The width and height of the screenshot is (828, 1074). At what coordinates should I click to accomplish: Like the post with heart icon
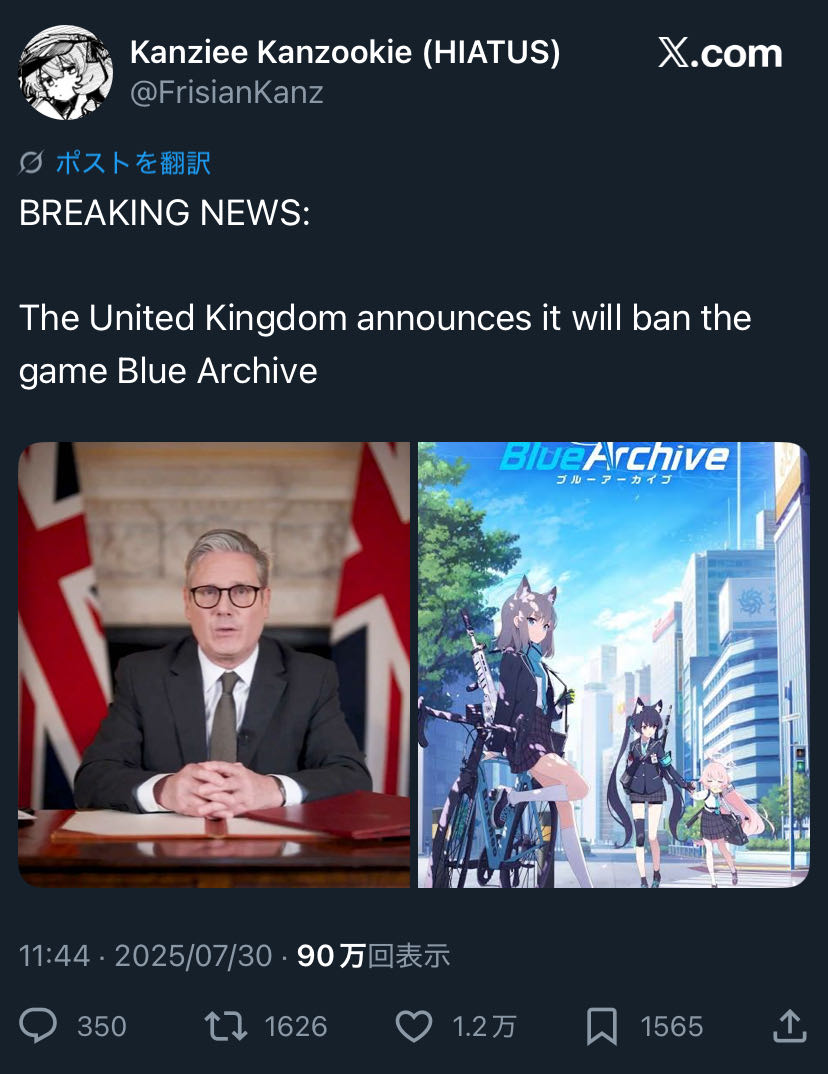click(414, 1026)
